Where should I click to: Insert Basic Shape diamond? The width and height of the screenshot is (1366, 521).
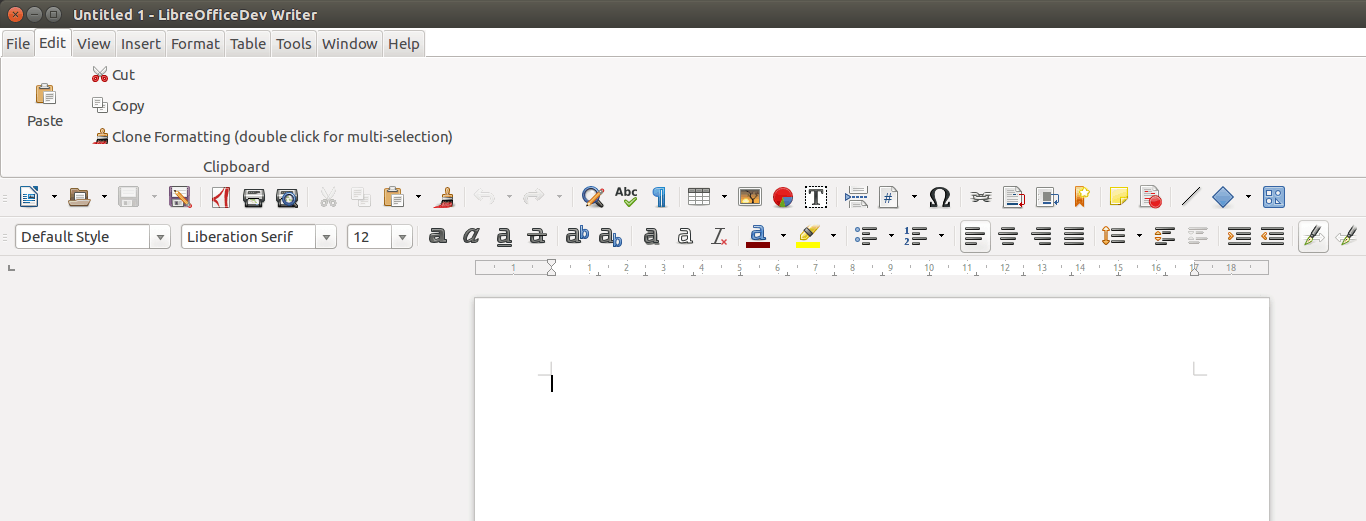pyautogui.click(x=1223, y=197)
